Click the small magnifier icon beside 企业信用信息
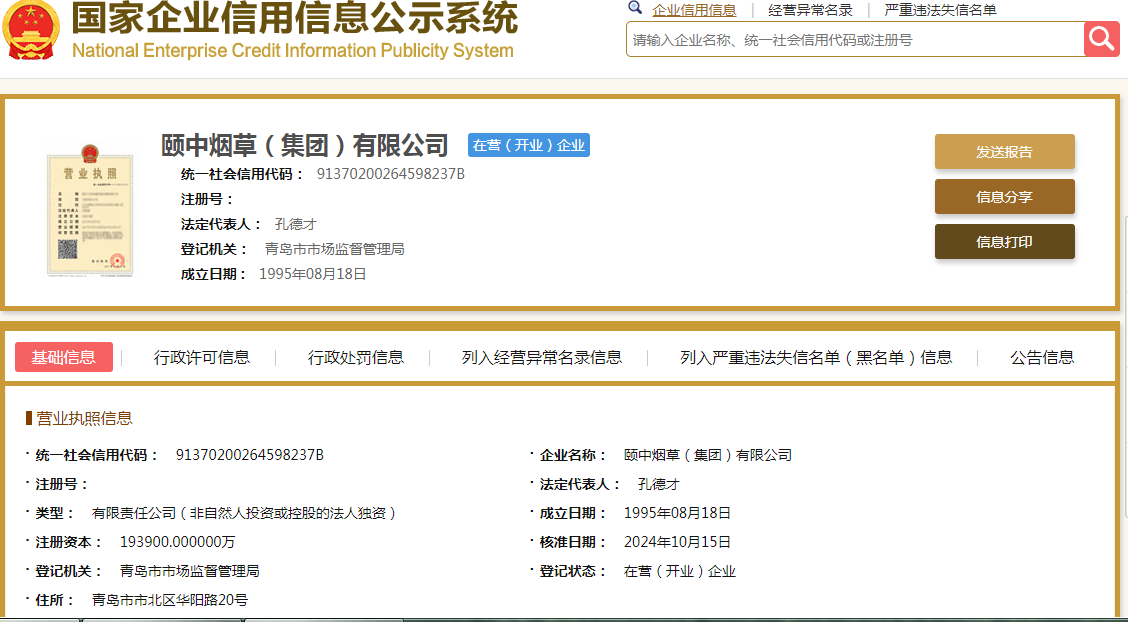The height and width of the screenshot is (622, 1128). 635,8
